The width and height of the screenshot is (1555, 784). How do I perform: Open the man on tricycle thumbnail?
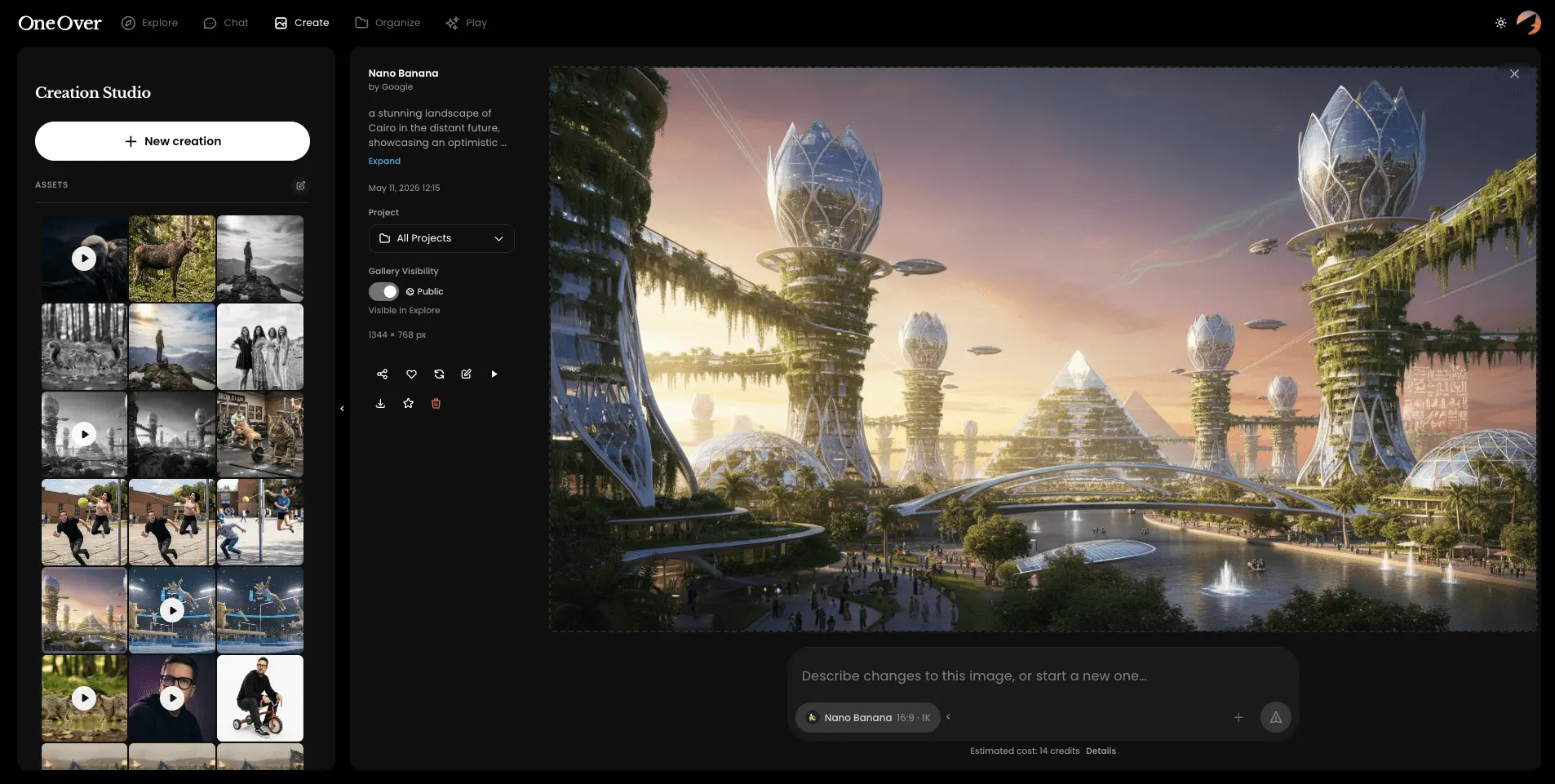click(x=260, y=698)
